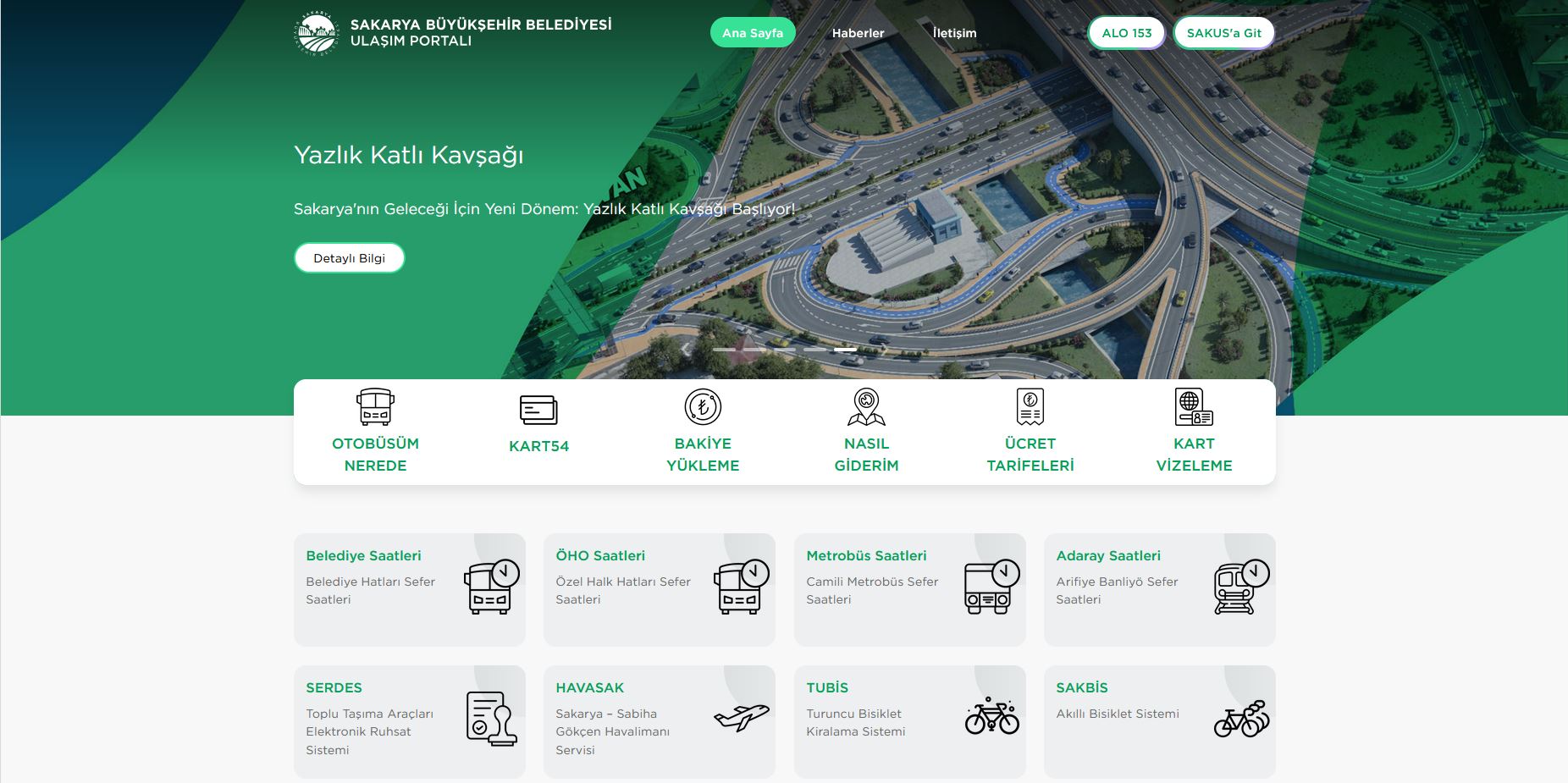Image resolution: width=1568 pixels, height=783 pixels.
Task: Click the TUBİS bicycle icon
Action: [991, 716]
